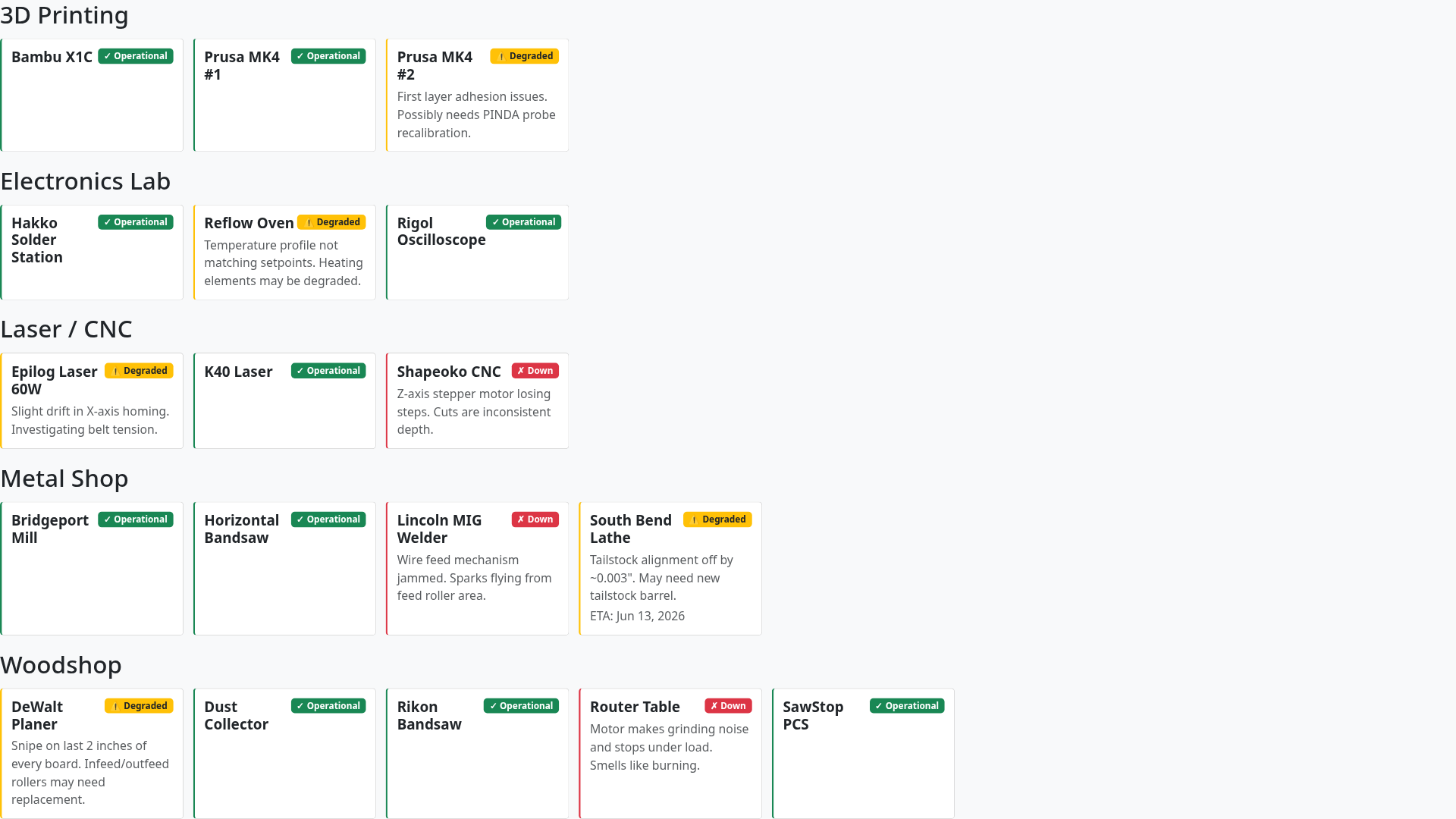Click the South Bend Lathe Degraded badge

click(x=717, y=519)
